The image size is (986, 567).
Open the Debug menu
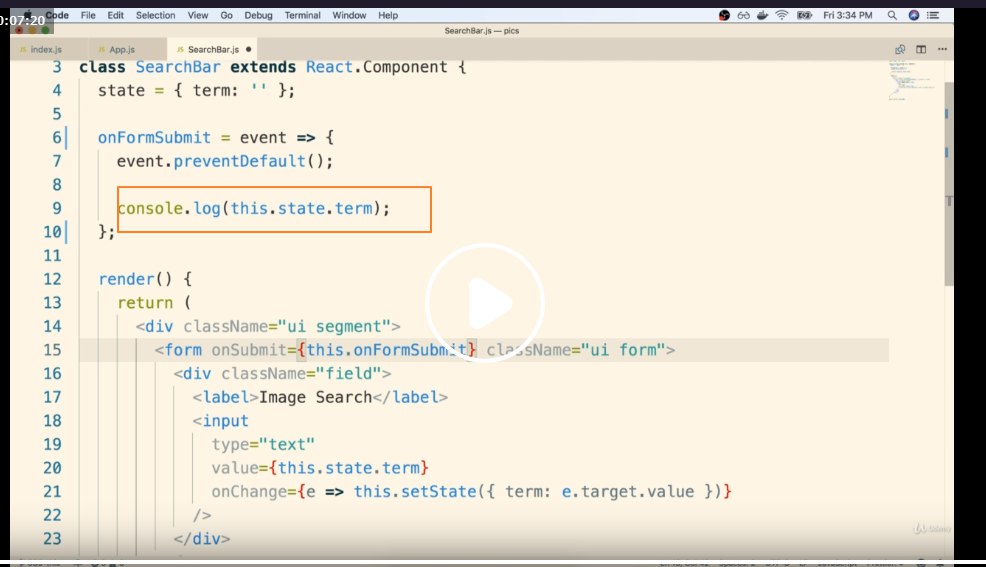pyautogui.click(x=258, y=15)
